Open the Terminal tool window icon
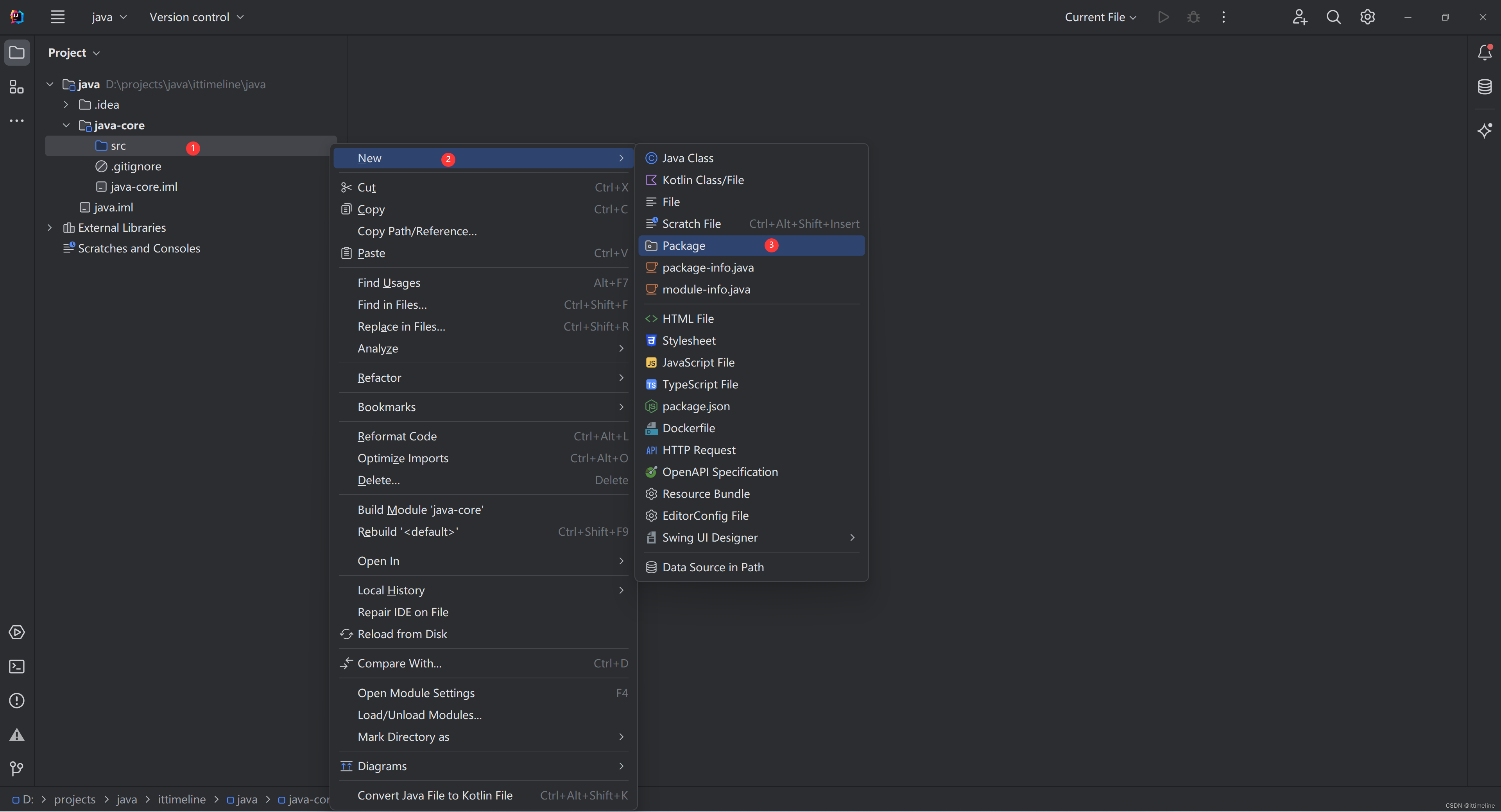 pos(17,666)
